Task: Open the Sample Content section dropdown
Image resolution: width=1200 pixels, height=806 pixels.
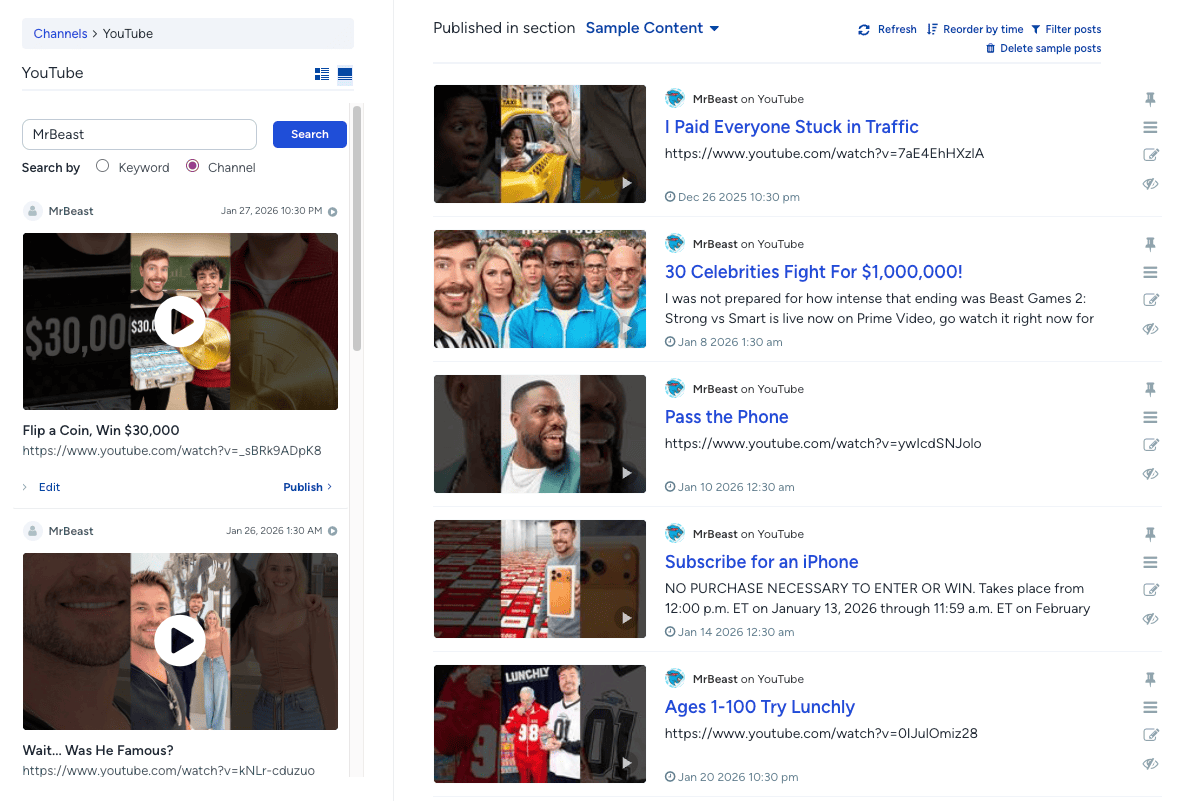Action: point(652,28)
